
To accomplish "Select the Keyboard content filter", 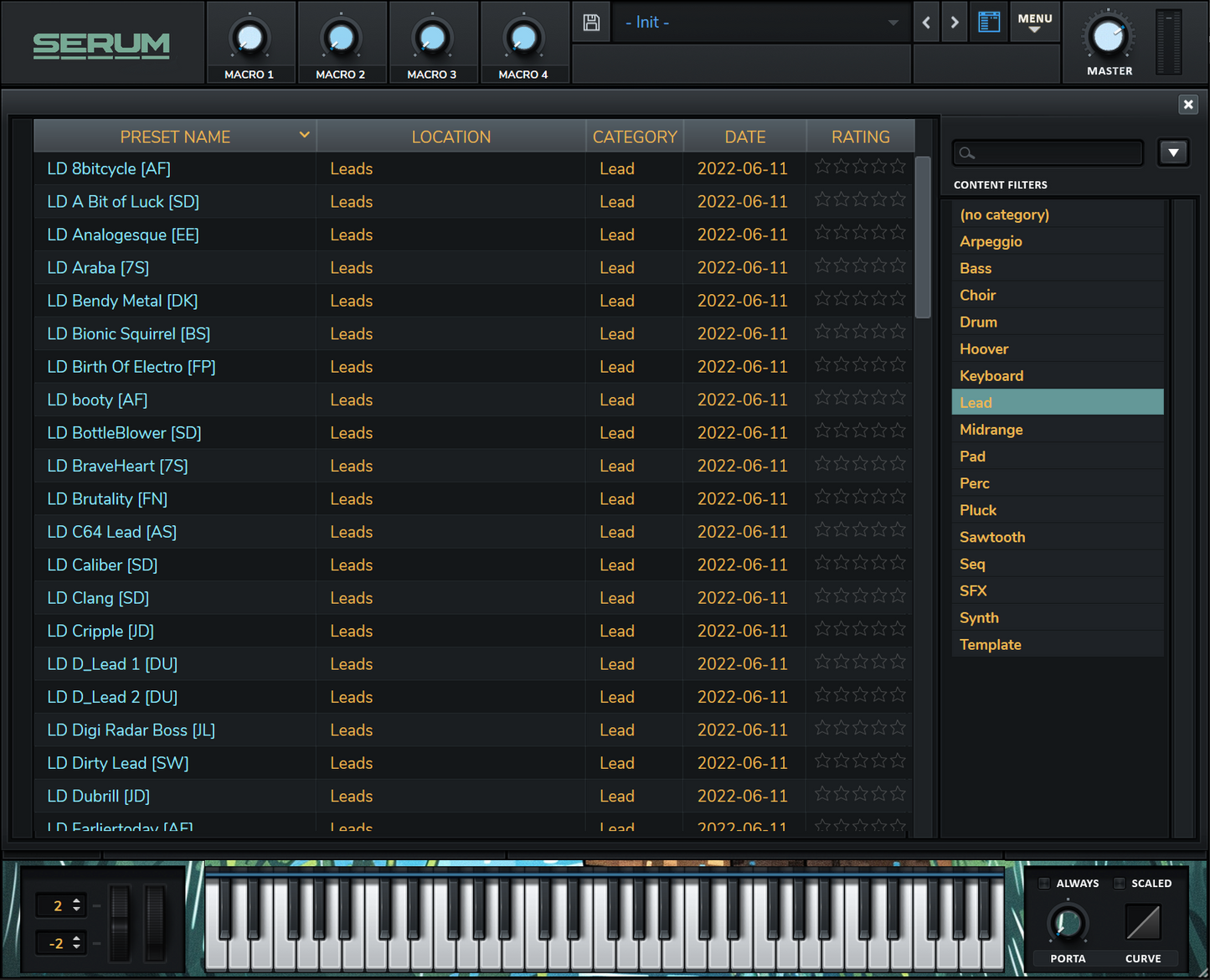I will point(1058,375).
